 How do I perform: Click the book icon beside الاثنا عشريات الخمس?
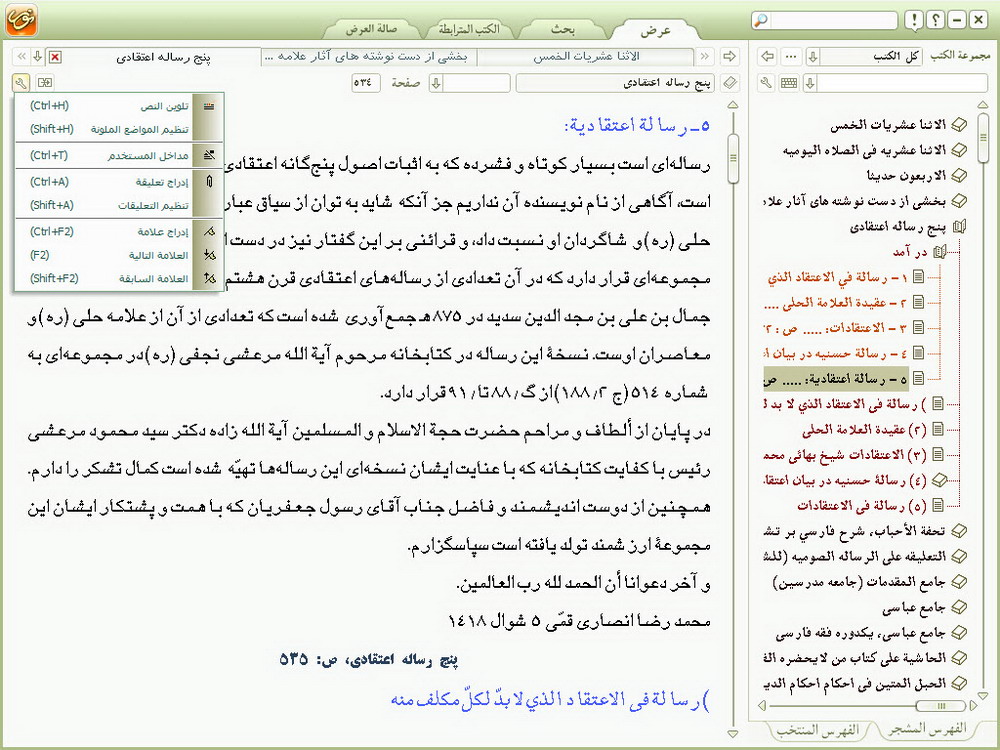pyautogui.click(x=959, y=126)
